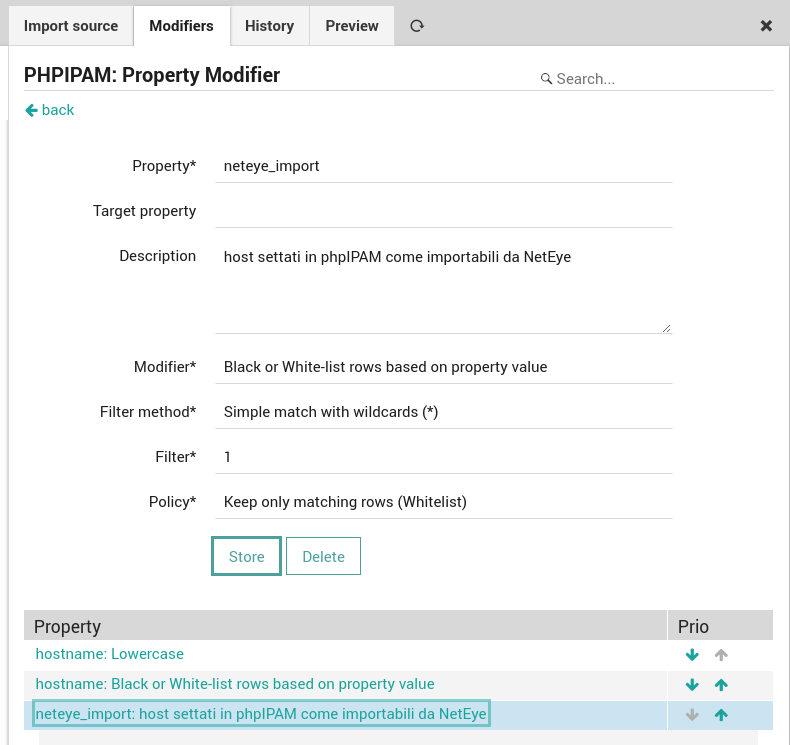Click the refresh icon next to Preview tab
Viewport: 790px width, 745px height.
(417, 26)
